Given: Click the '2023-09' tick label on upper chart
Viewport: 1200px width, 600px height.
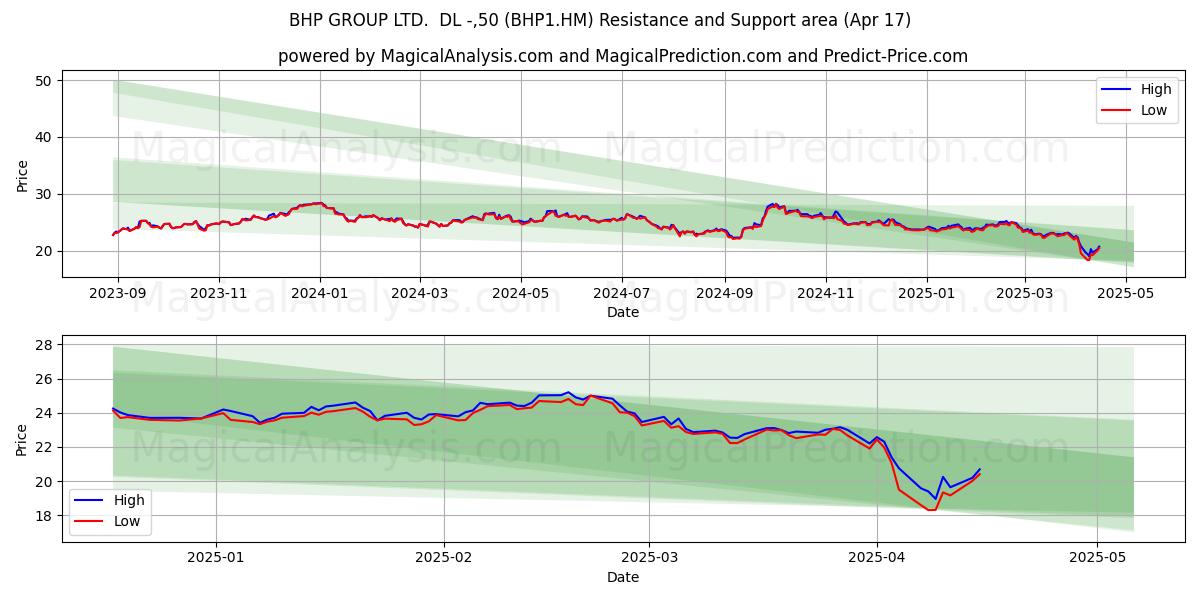Looking at the screenshot, I should point(118,294).
